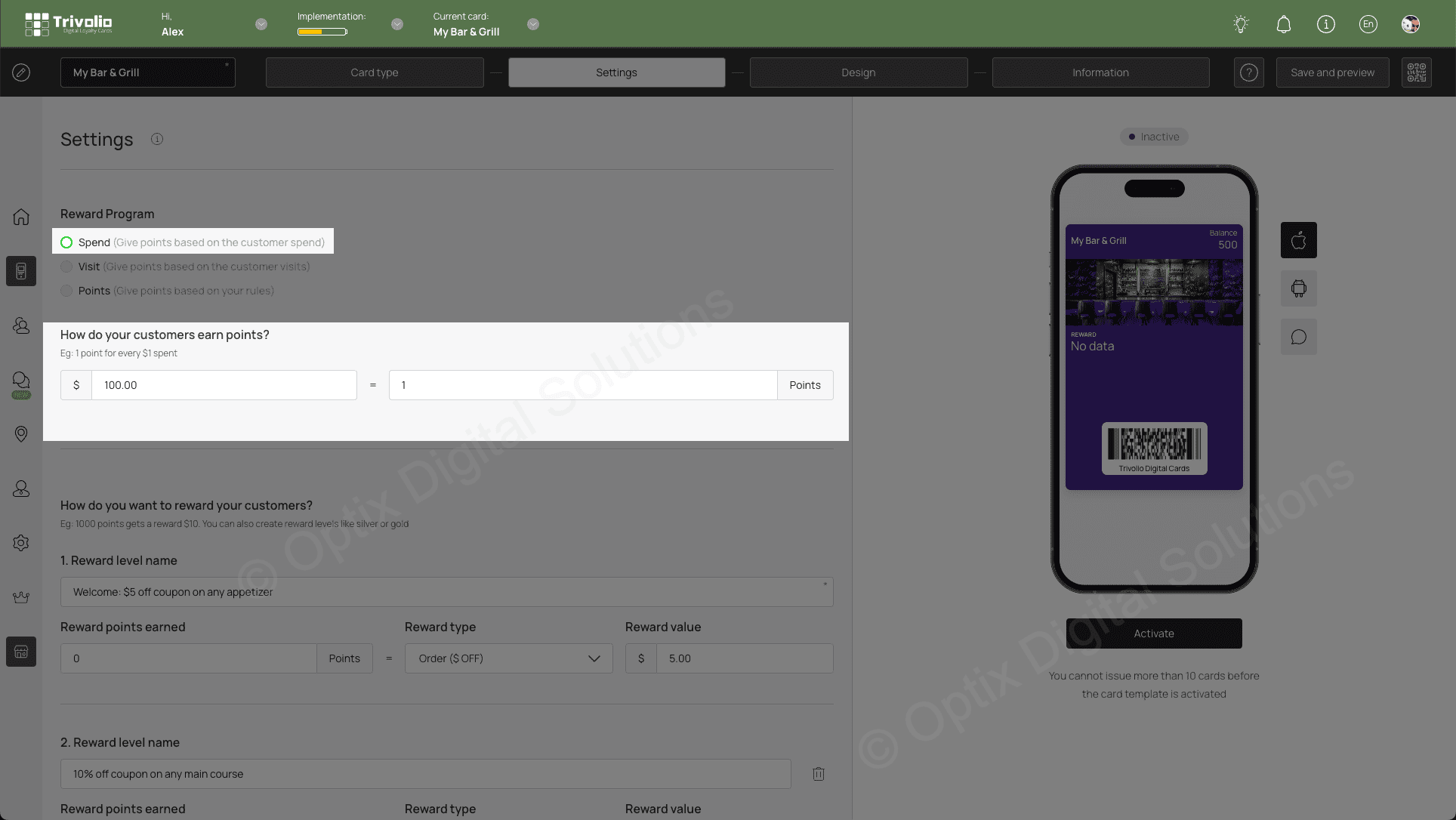Select the loyalty cards sidebar icon
Screen dimensions: 1456x820
point(21,271)
